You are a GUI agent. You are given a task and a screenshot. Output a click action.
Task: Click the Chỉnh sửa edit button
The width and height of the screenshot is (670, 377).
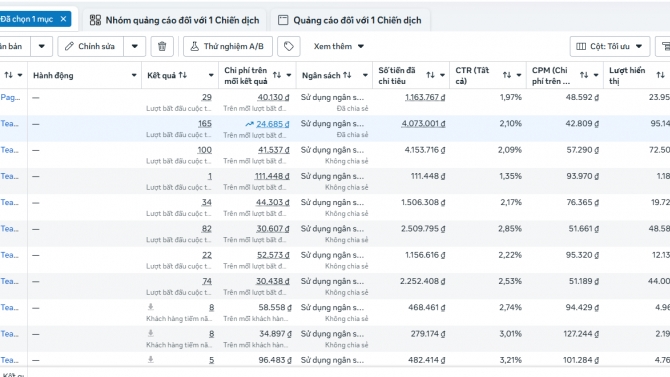click(91, 46)
